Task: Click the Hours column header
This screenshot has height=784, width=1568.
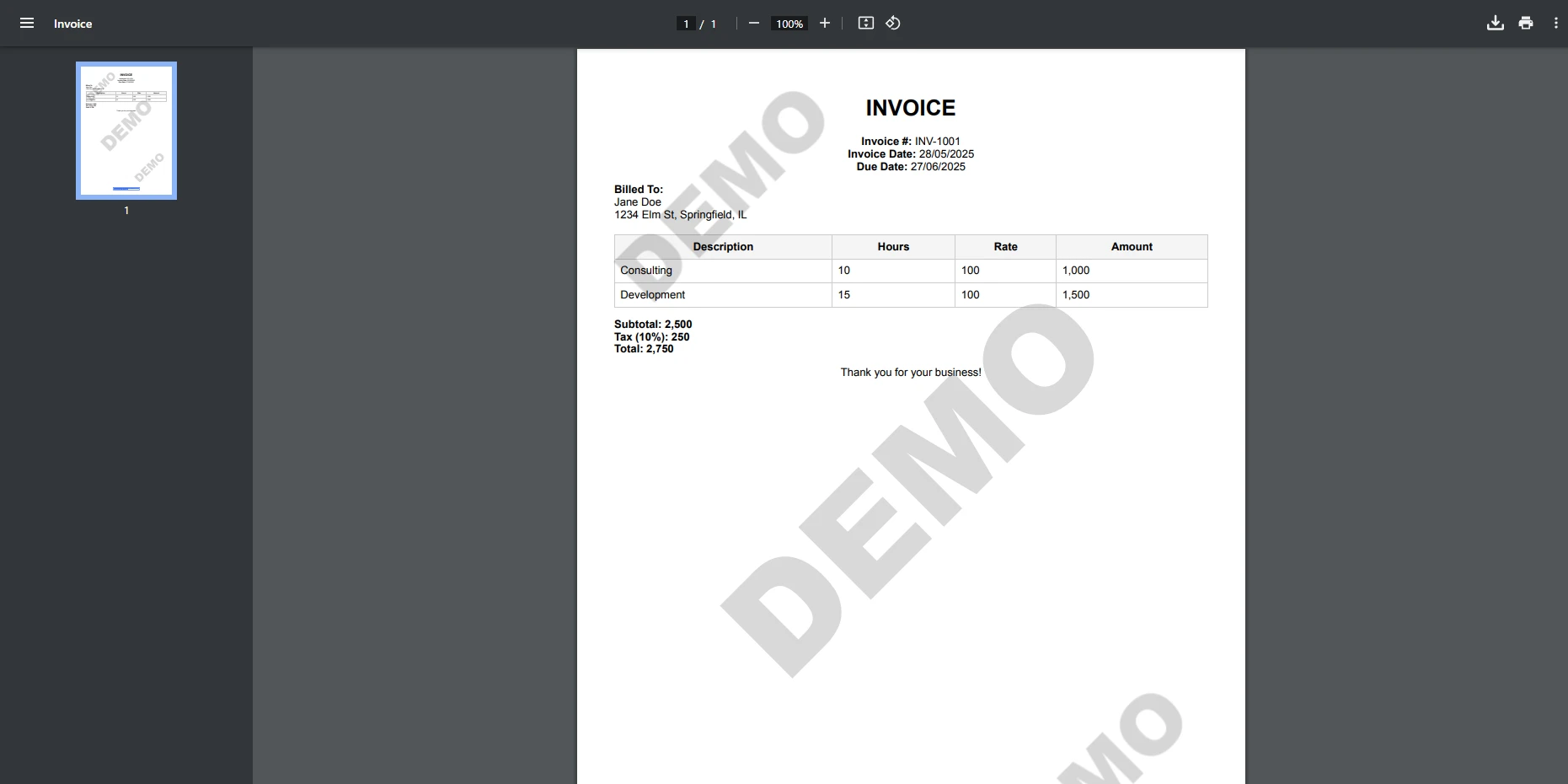Action: tap(893, 247)
